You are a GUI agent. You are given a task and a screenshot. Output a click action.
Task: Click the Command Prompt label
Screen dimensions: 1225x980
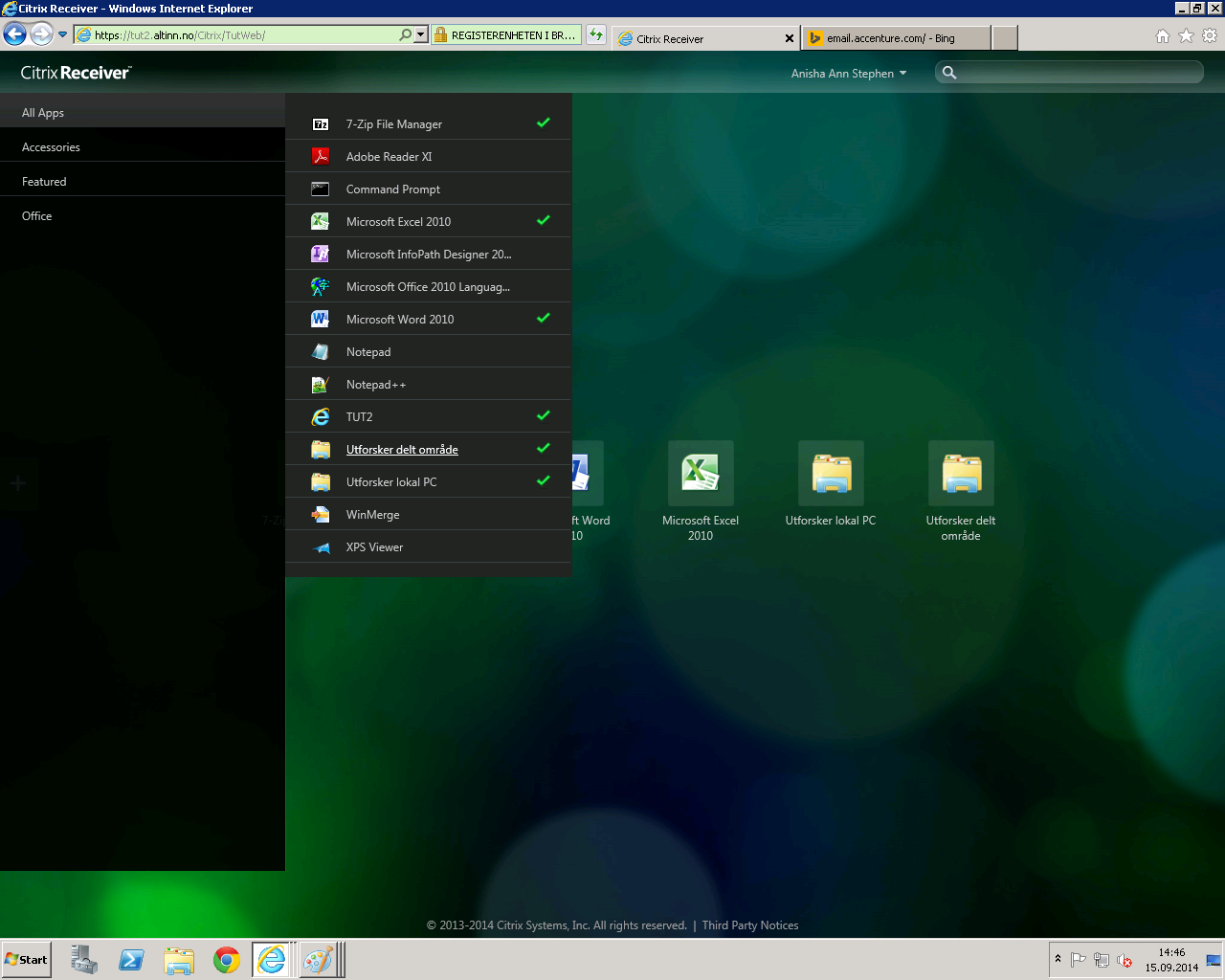coord(393,189)
